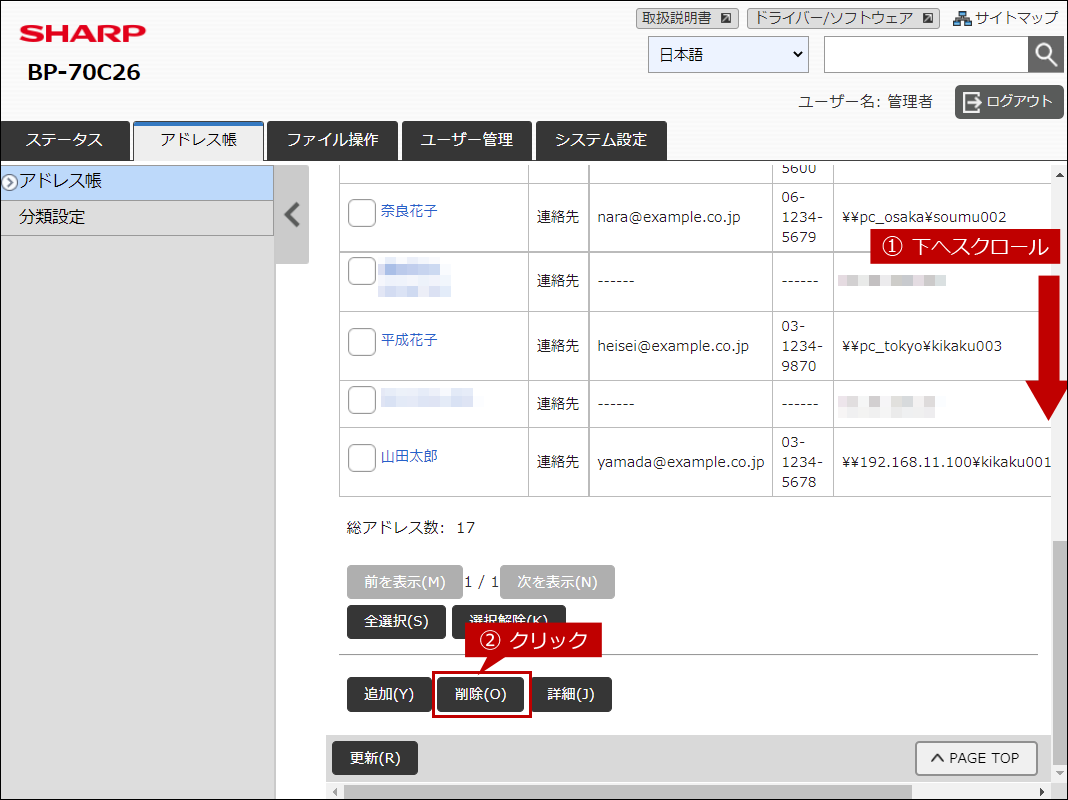Tick the 平成花子 checkbox
The height and width of the screenshot is (800, 1068).
(x=361, y=341)
